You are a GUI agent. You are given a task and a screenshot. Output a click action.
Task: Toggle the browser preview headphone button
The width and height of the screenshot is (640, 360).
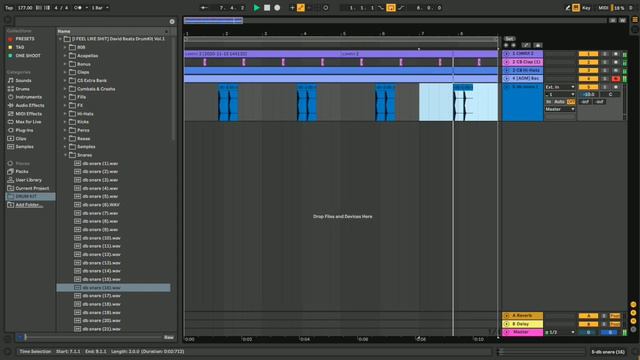pos(20,338)
